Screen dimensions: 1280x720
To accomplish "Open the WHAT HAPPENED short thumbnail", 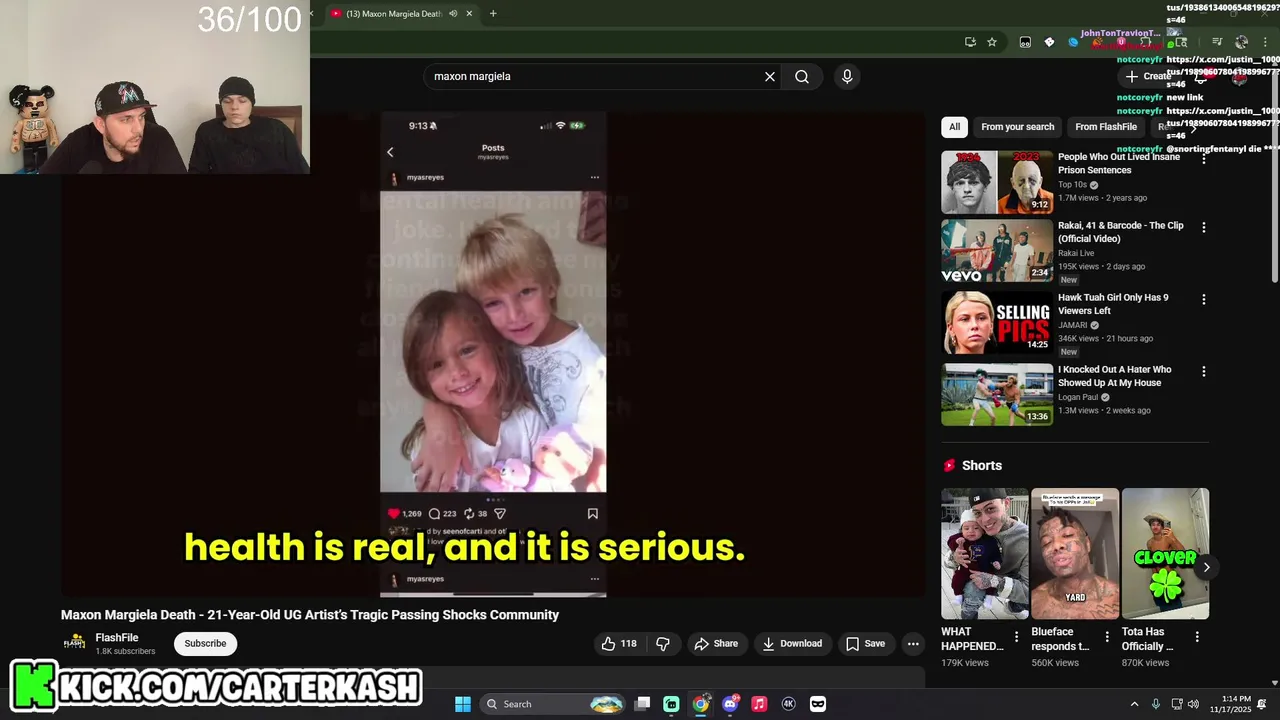I will click(x=985, y=554).
